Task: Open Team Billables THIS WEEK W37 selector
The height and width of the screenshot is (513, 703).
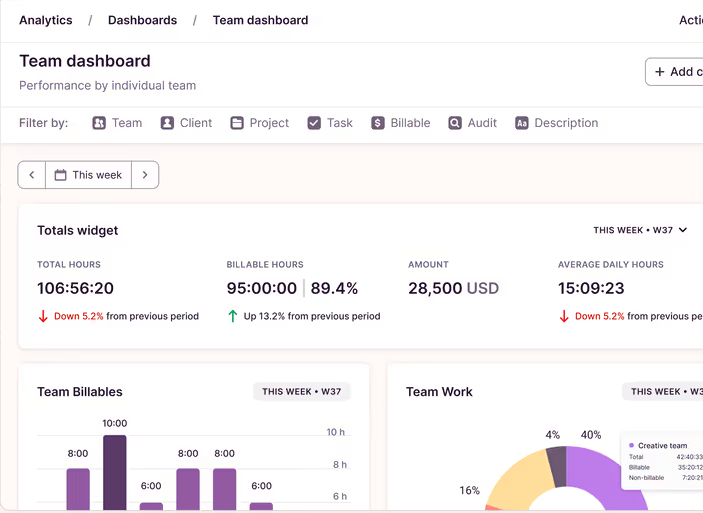Action: coord(302,391)
